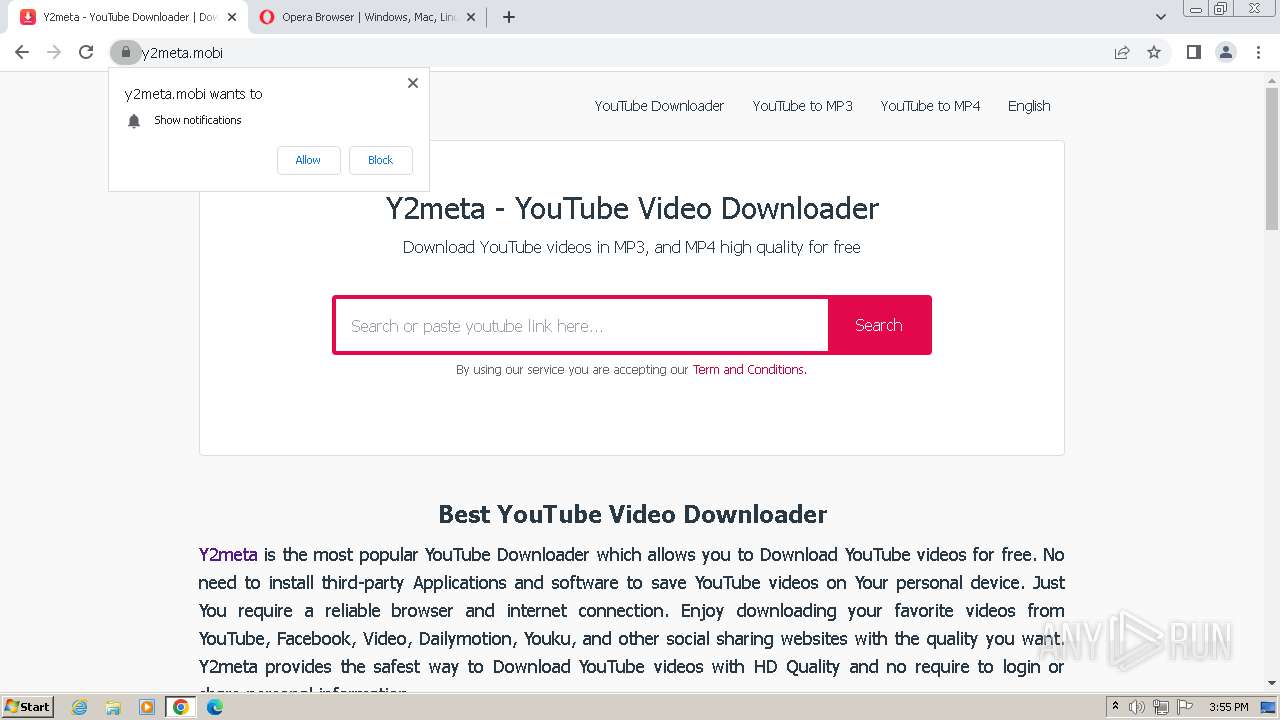This screenshot has width=1280, height=720.
Task: Open YouTube Downloader nav link
Action: tap(659, 106)
